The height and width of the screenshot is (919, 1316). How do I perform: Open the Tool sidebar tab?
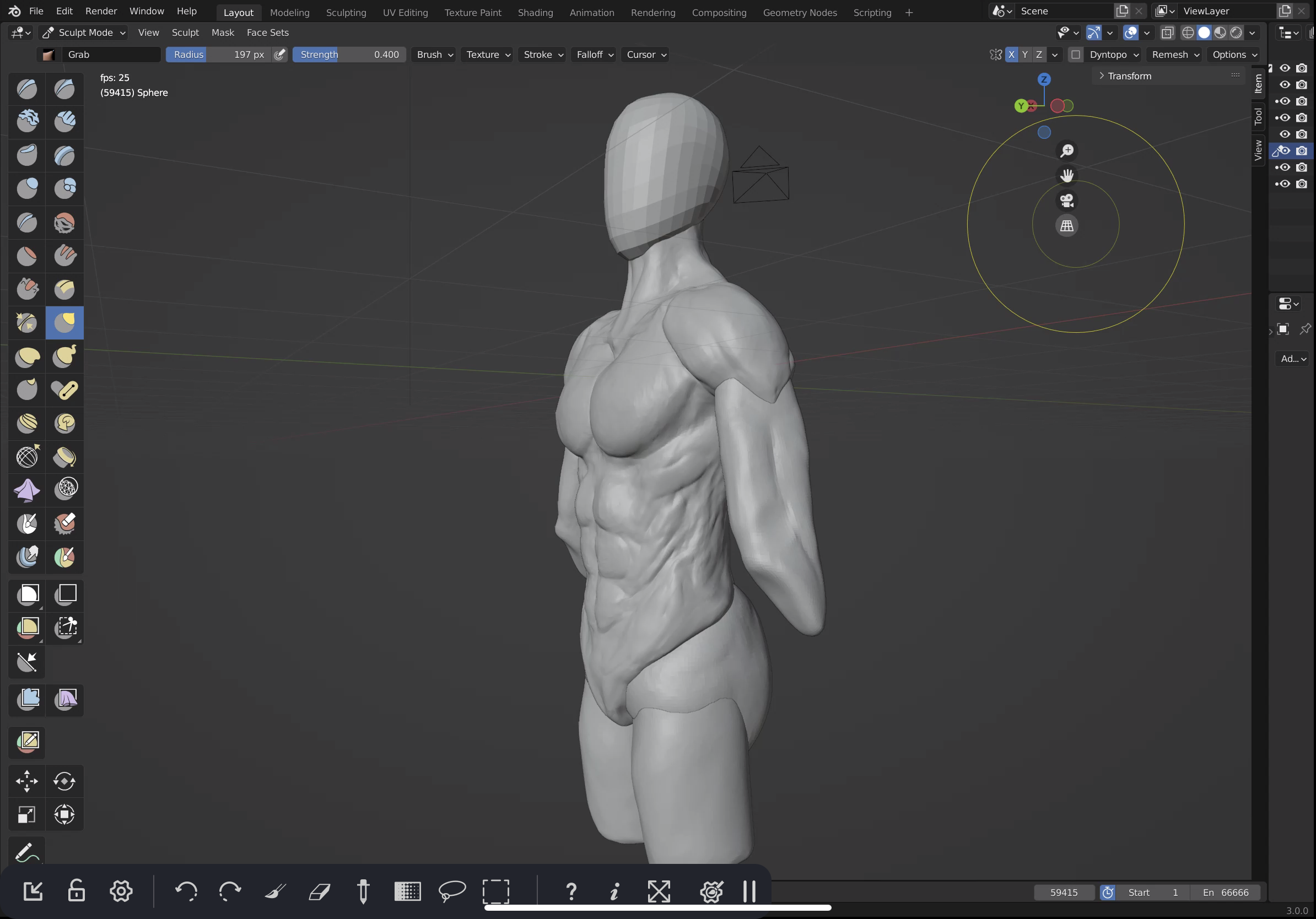click(x=1258, y=117)
